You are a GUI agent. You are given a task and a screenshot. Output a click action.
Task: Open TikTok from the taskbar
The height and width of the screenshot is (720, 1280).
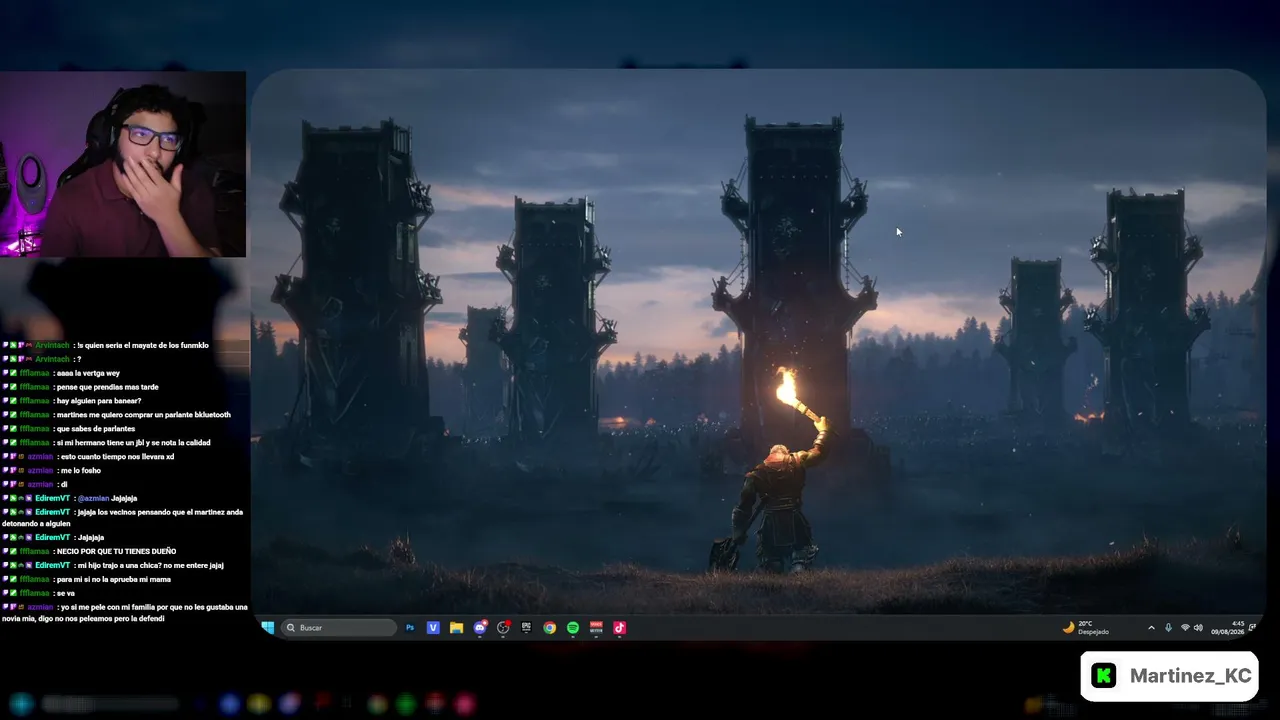[x=619, y=628]
